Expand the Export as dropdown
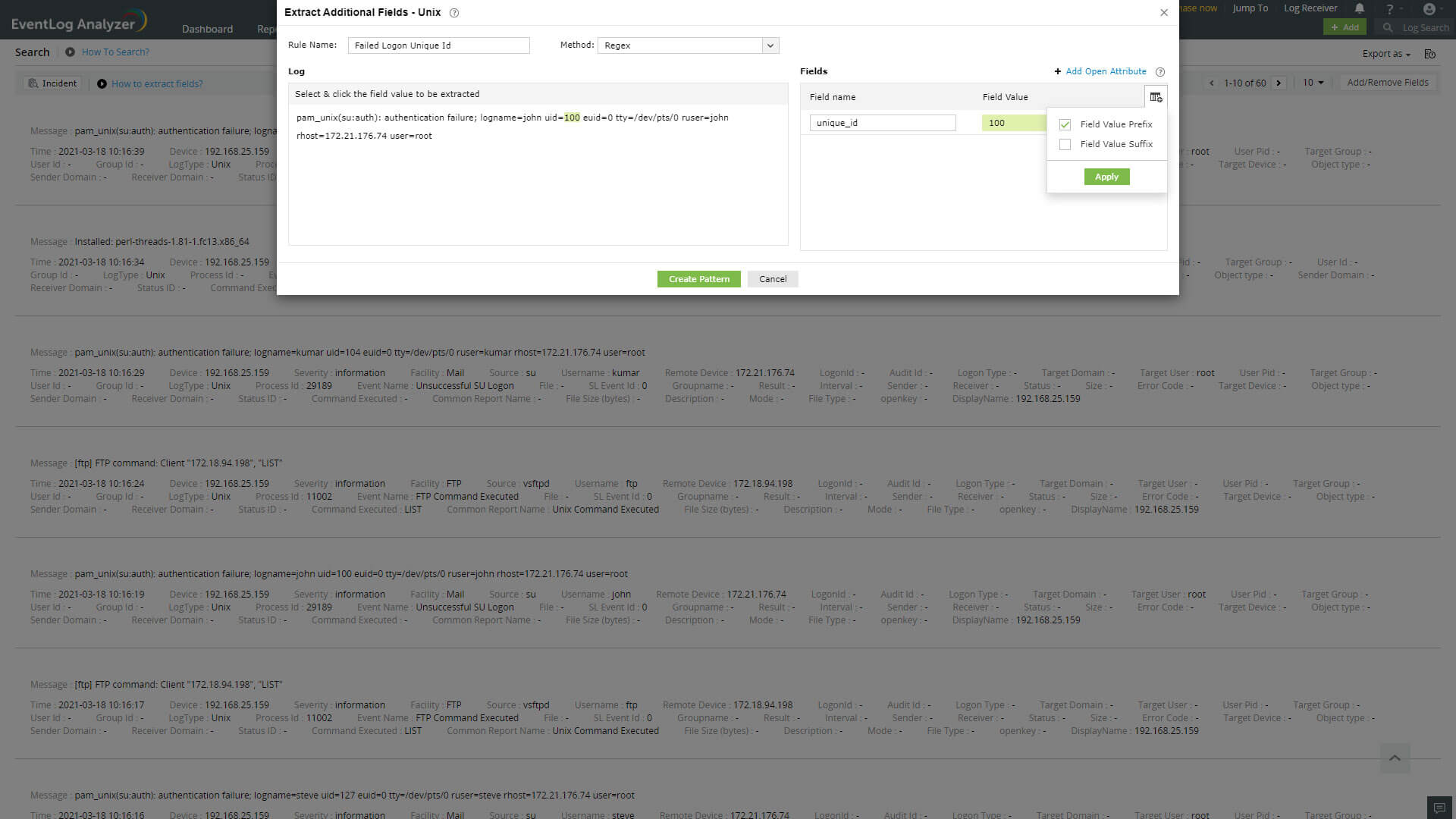This screenshot has height=819, width=1456. coord(1386,54)
